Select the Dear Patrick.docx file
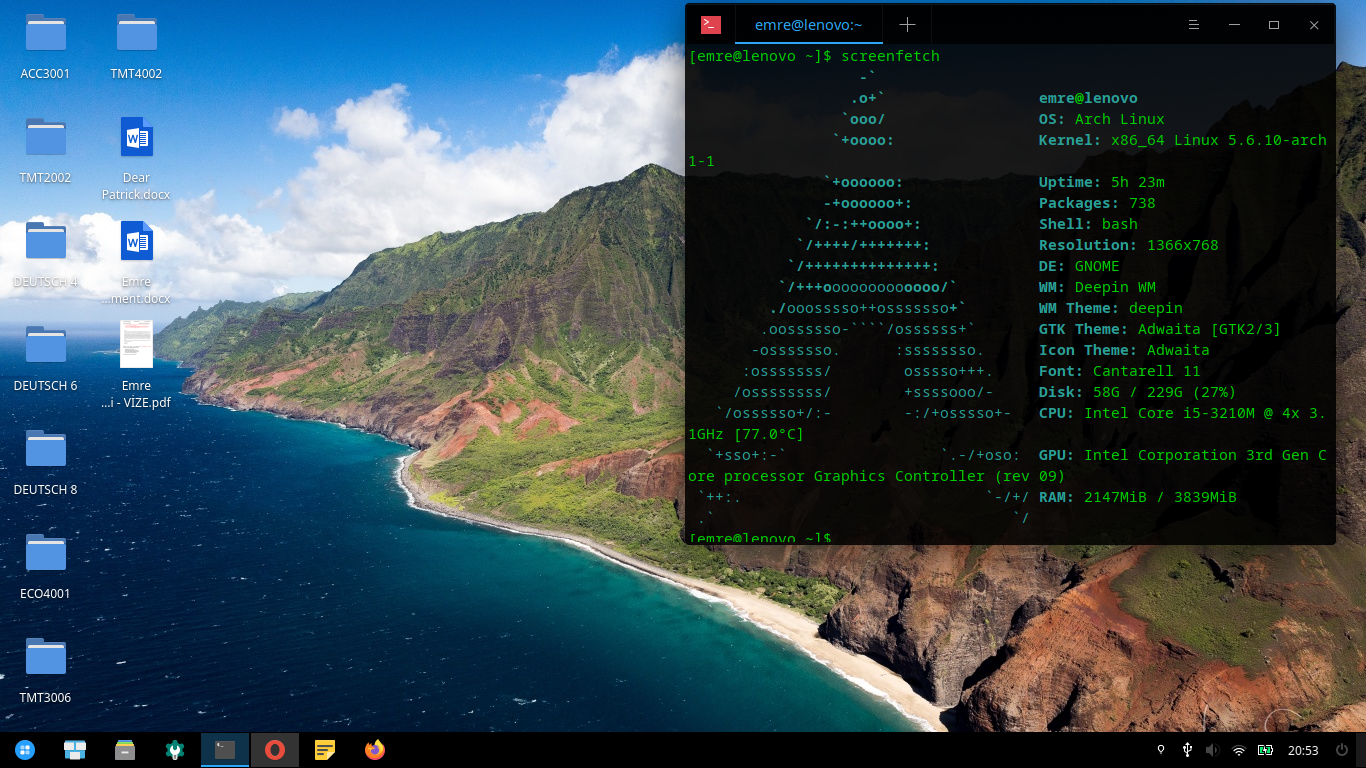Image resolution: width=1366 pixels, height=768 pixels. pyautogui.click(x=136, y=158)
